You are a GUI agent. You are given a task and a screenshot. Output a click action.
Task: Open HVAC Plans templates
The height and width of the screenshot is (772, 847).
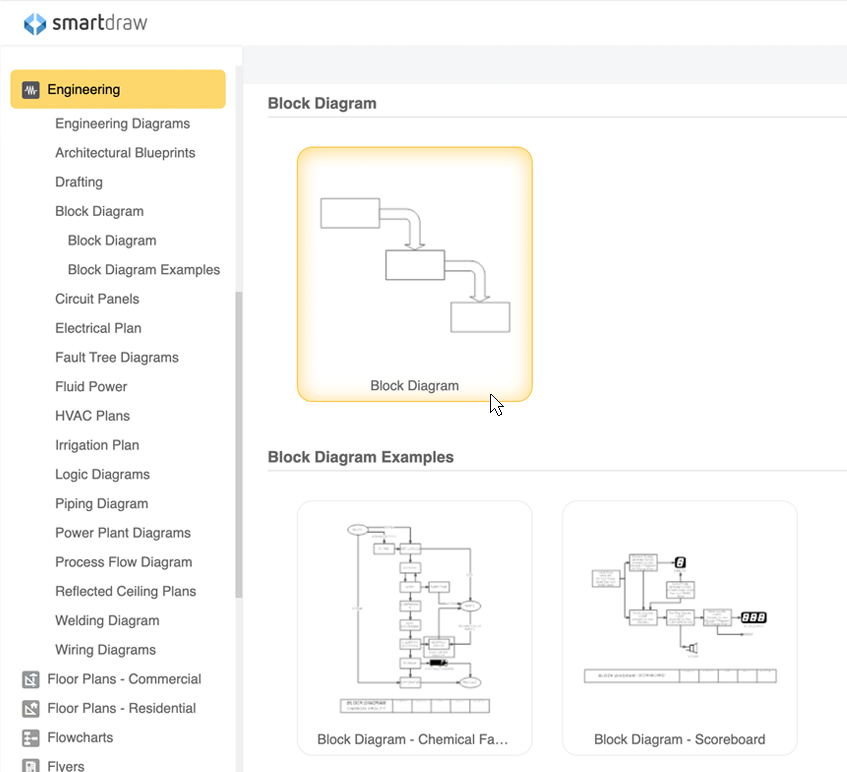point(92,415)
